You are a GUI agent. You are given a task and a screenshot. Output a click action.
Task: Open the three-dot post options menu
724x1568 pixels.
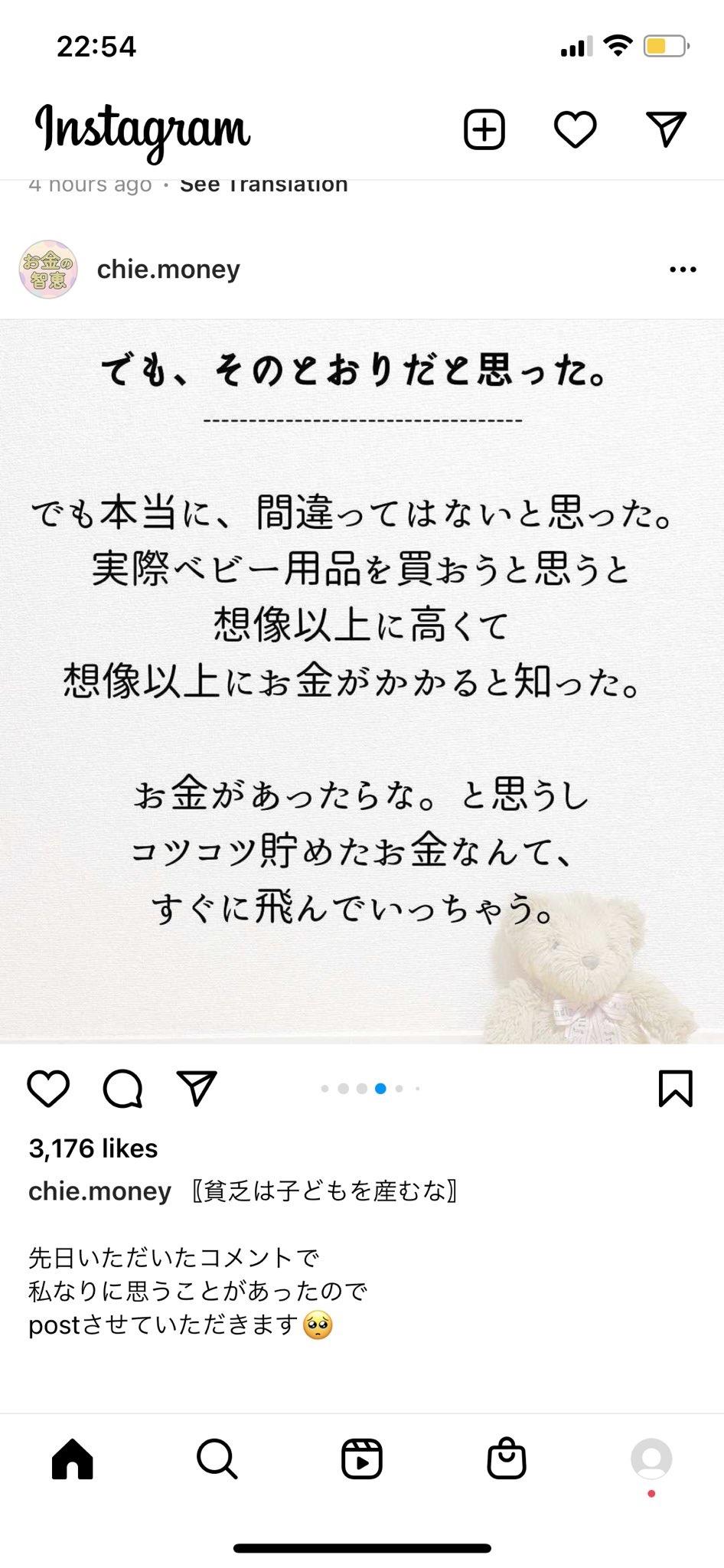point(683,269)
